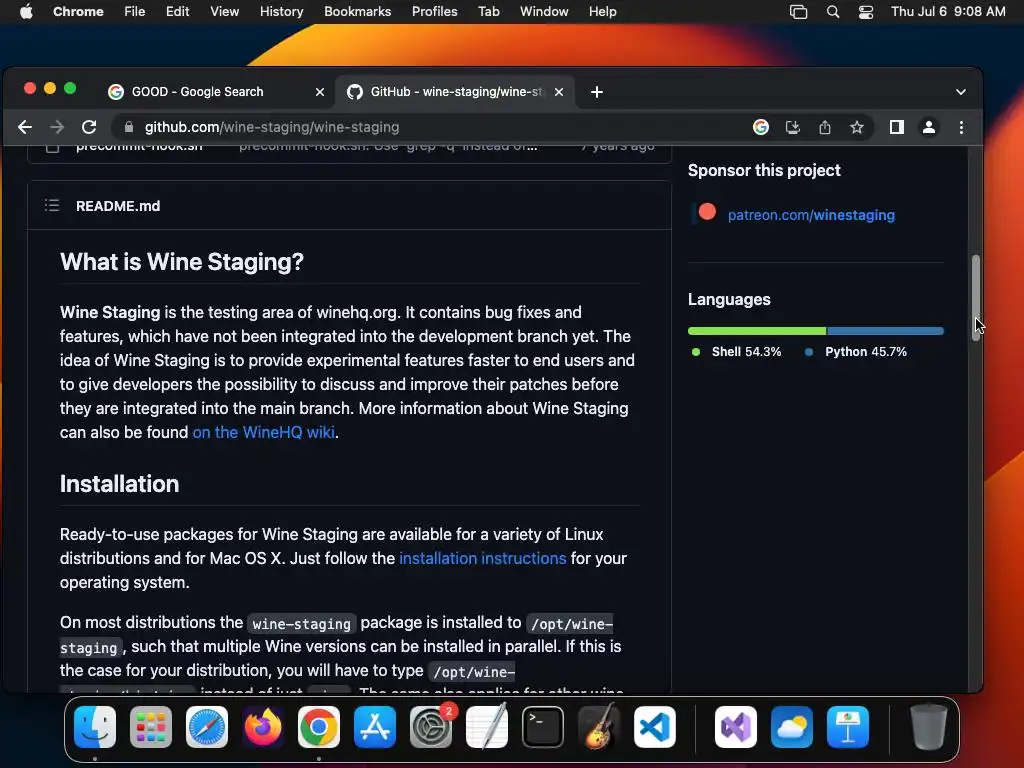The width and height of the screenshot is (1024, 768).
Task: Open the Profiles menu
Action: click(x=434, y=12)
